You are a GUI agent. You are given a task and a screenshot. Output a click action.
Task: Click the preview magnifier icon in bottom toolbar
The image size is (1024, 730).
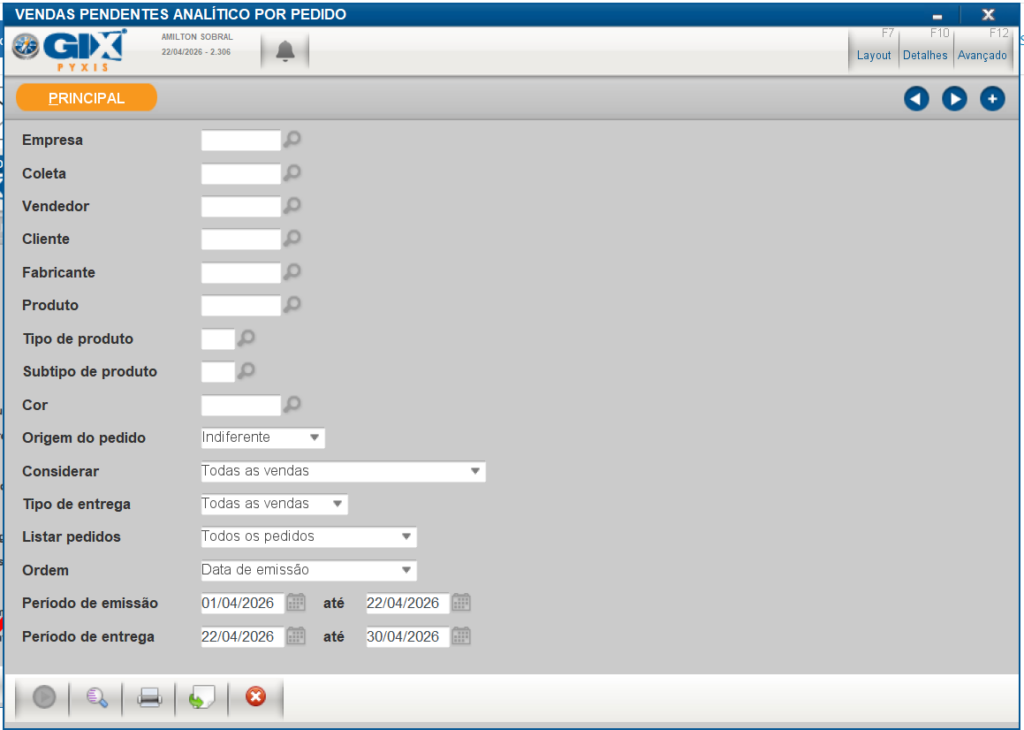click(97, 697)
